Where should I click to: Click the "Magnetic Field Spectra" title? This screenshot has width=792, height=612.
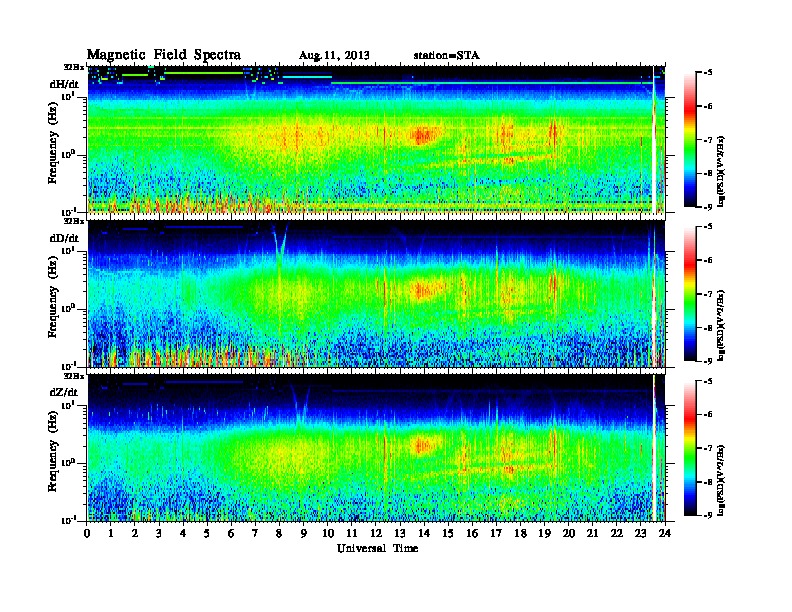pos(164,55)
